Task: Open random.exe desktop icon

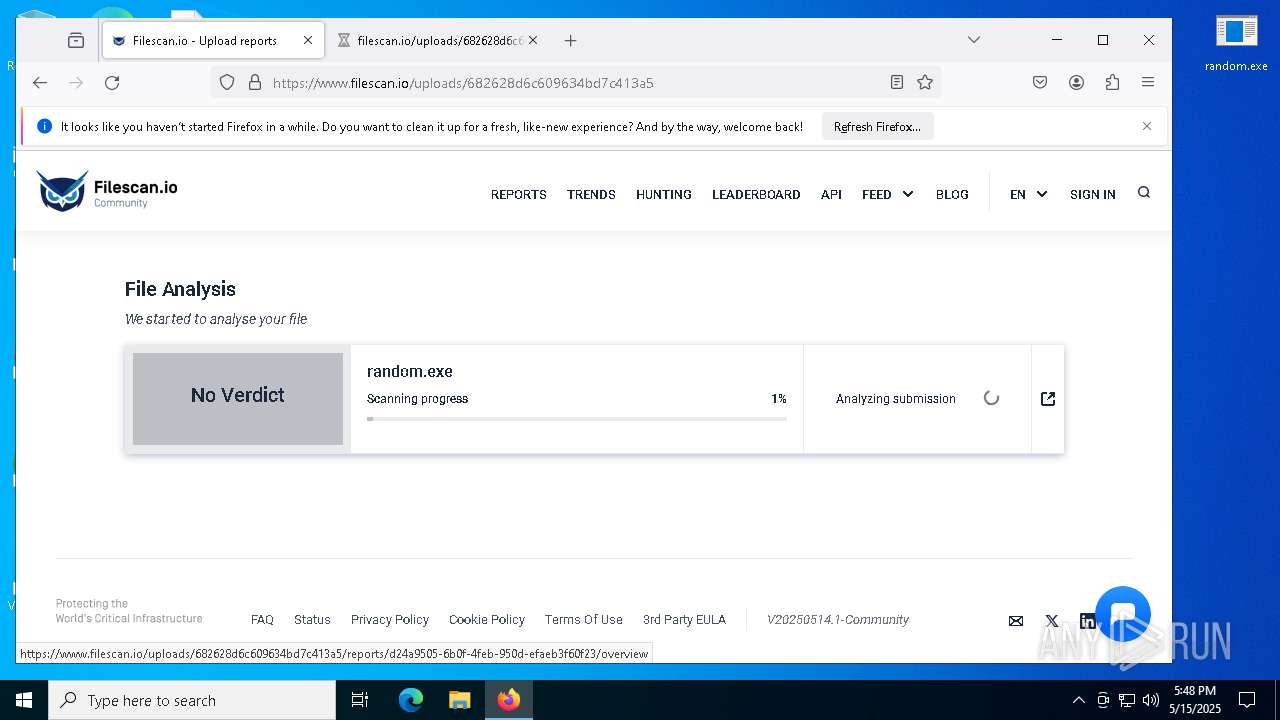Action: tap(1236, 44)
